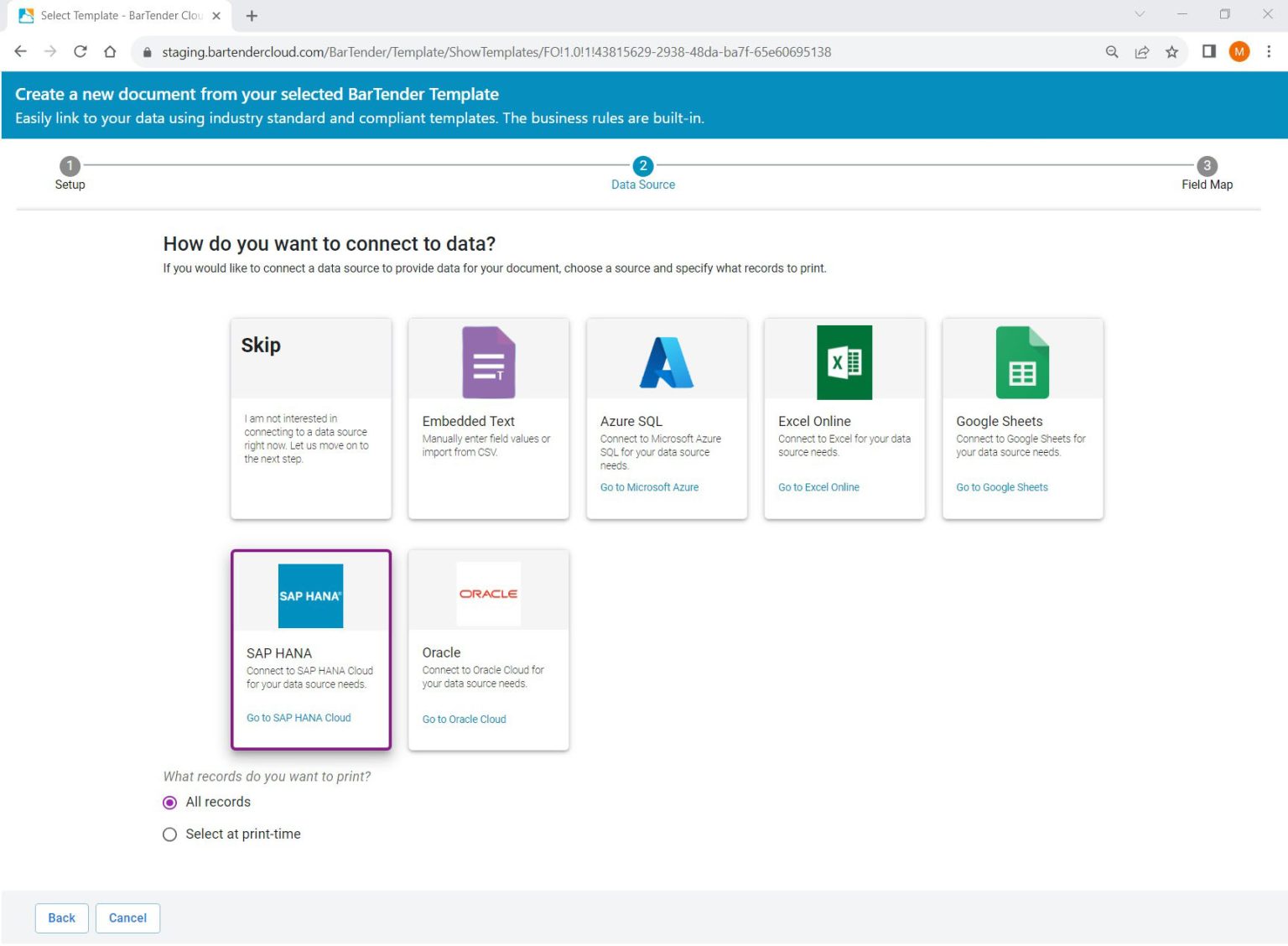The width and height of the screenshot is (1288, 946).
Task: Jump to Field Map step 3
Action: click(1207, 166)
